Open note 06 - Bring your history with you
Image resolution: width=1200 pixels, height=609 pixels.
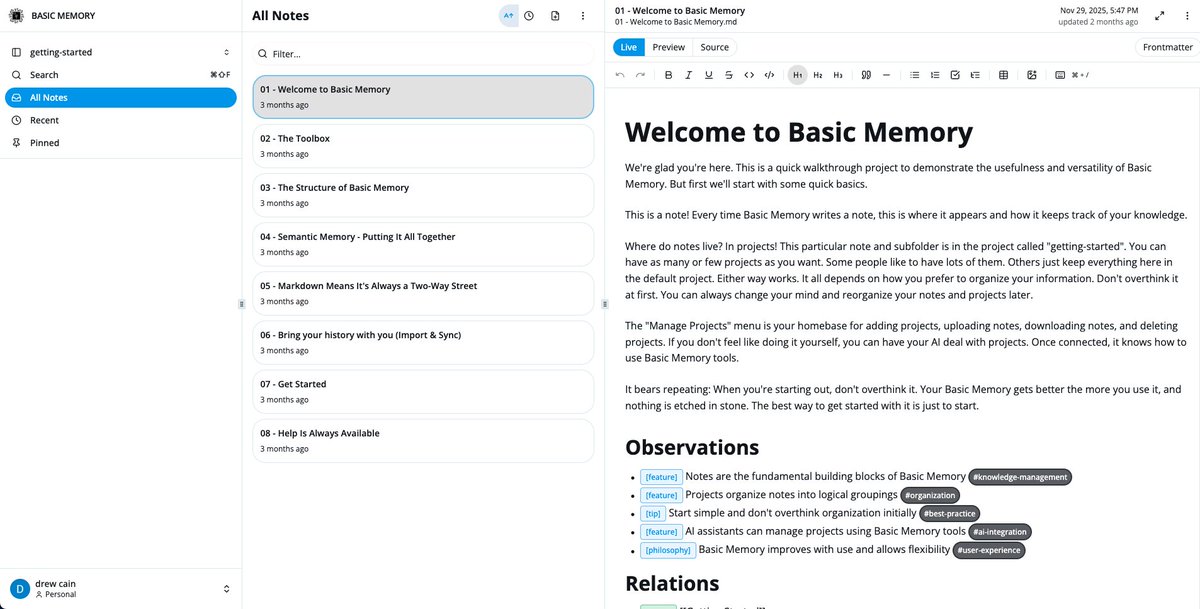coord(423,342)
